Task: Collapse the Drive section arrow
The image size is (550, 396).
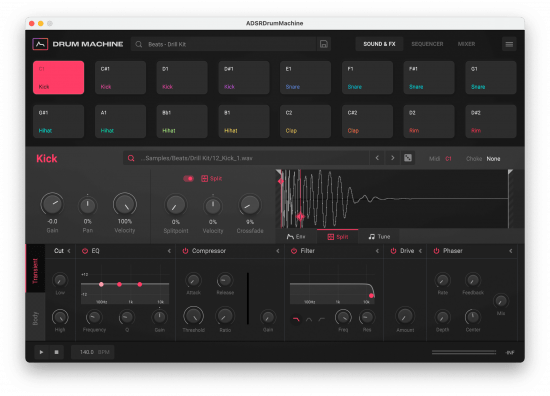Action: [x=421, y=251]
